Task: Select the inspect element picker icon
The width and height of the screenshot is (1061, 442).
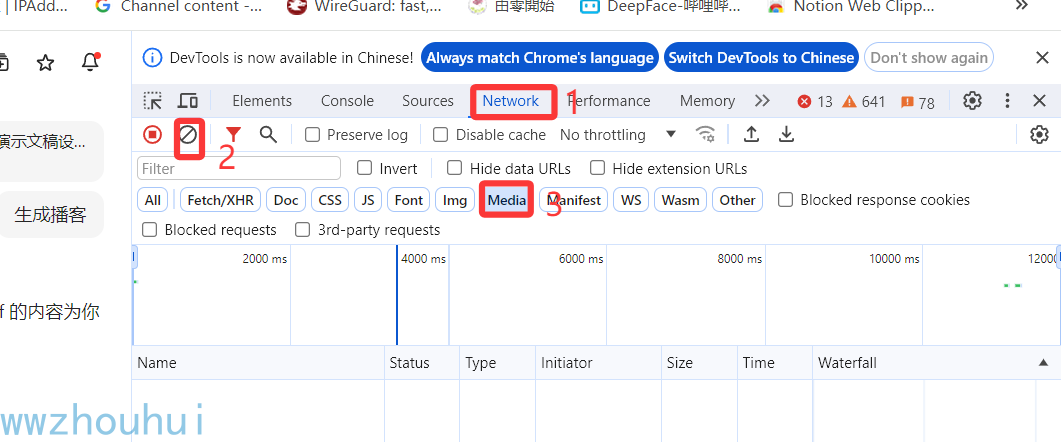Action: click(153, 101)
